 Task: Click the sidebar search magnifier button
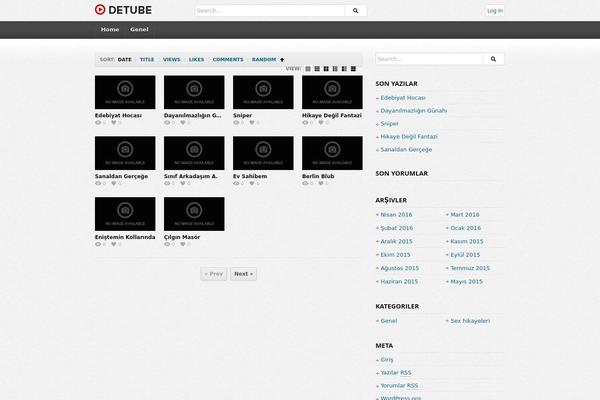tap(493, 59)
